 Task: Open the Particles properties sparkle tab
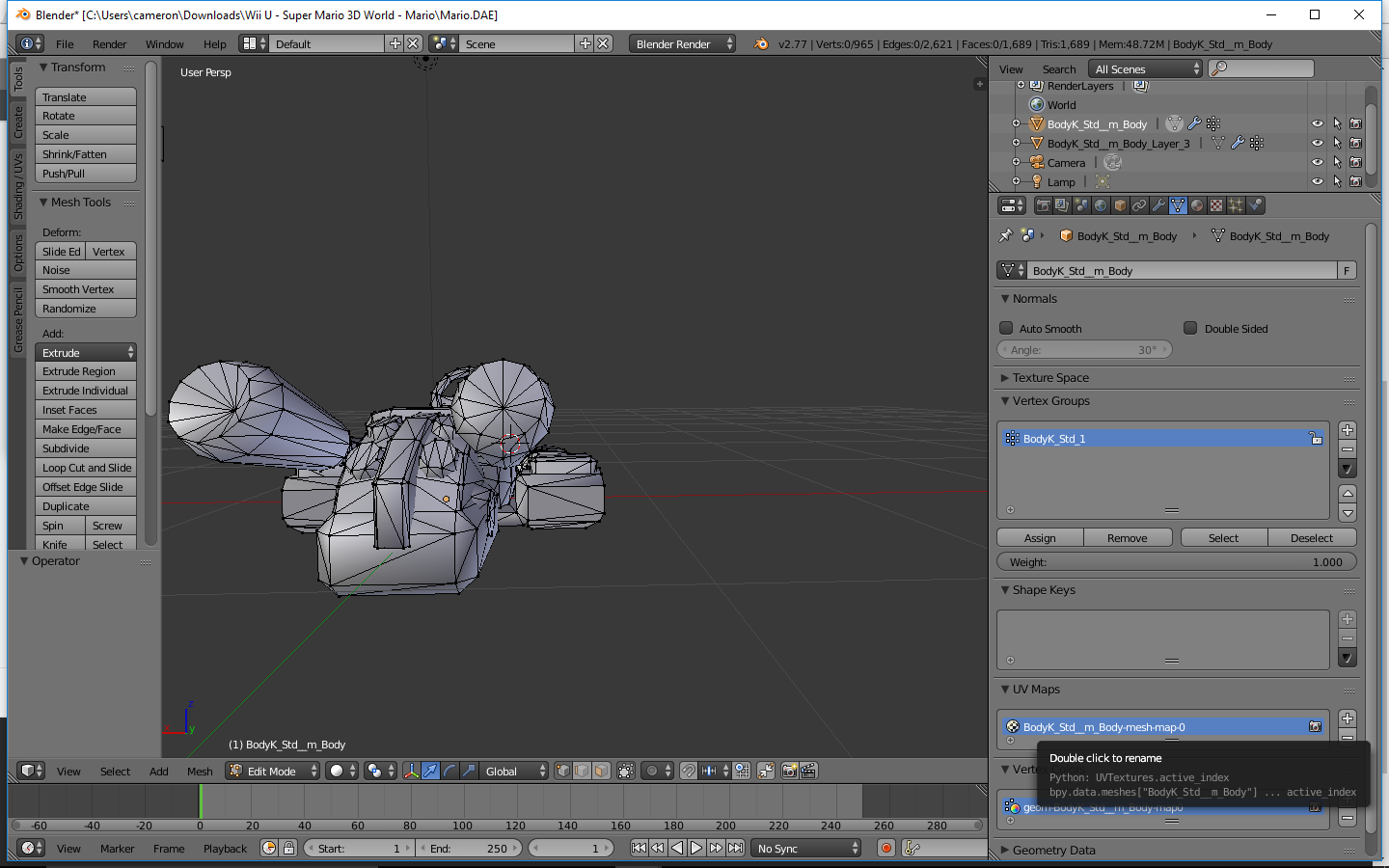[x=1236, y=205]
